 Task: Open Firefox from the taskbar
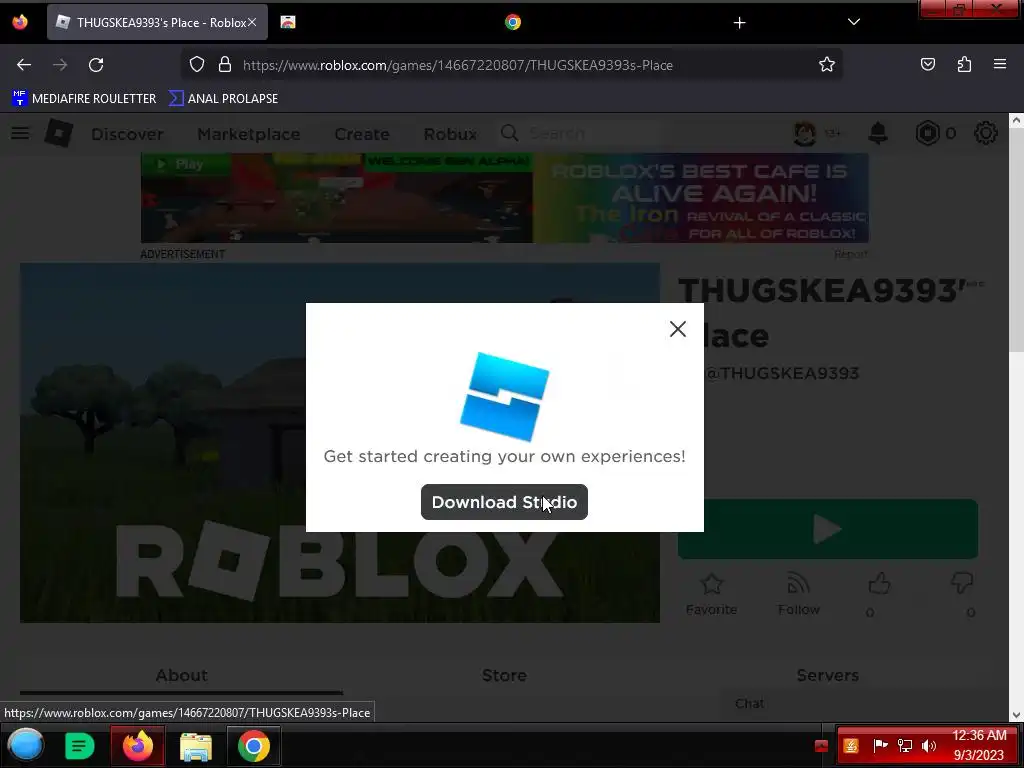coord(138,746)
